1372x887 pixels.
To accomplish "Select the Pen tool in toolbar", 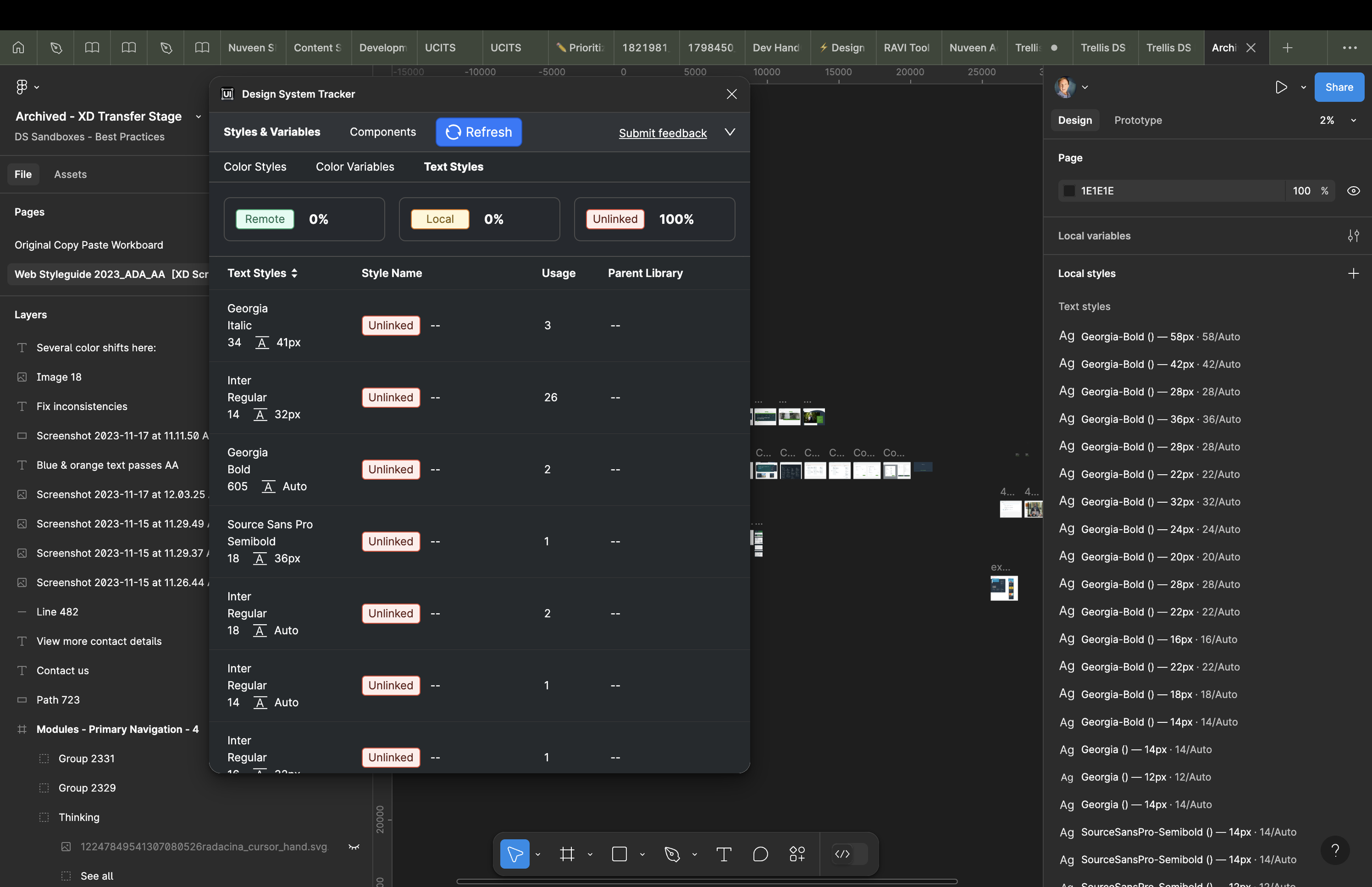I will click(x=672, y=854).
